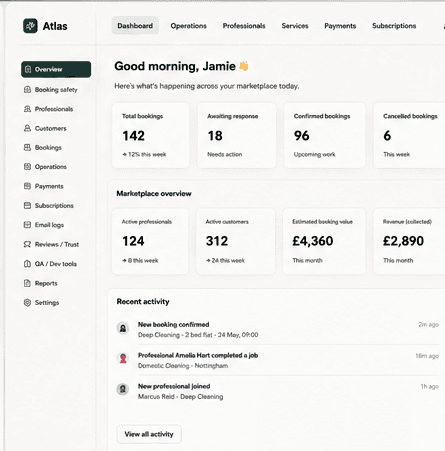Open the Subscriptions top tab
Screen dimensions: 445x451
394,26
